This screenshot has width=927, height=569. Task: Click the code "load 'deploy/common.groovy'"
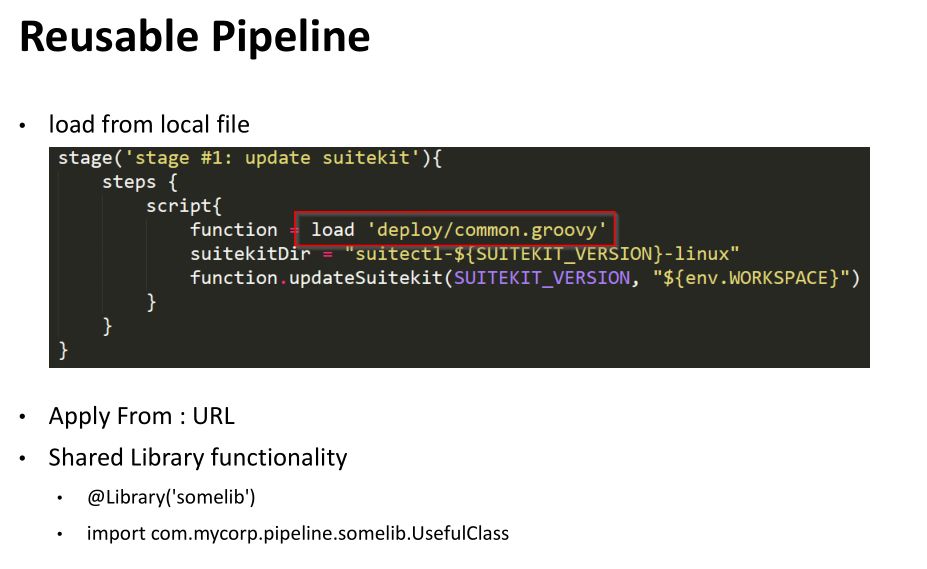(458, 229)
